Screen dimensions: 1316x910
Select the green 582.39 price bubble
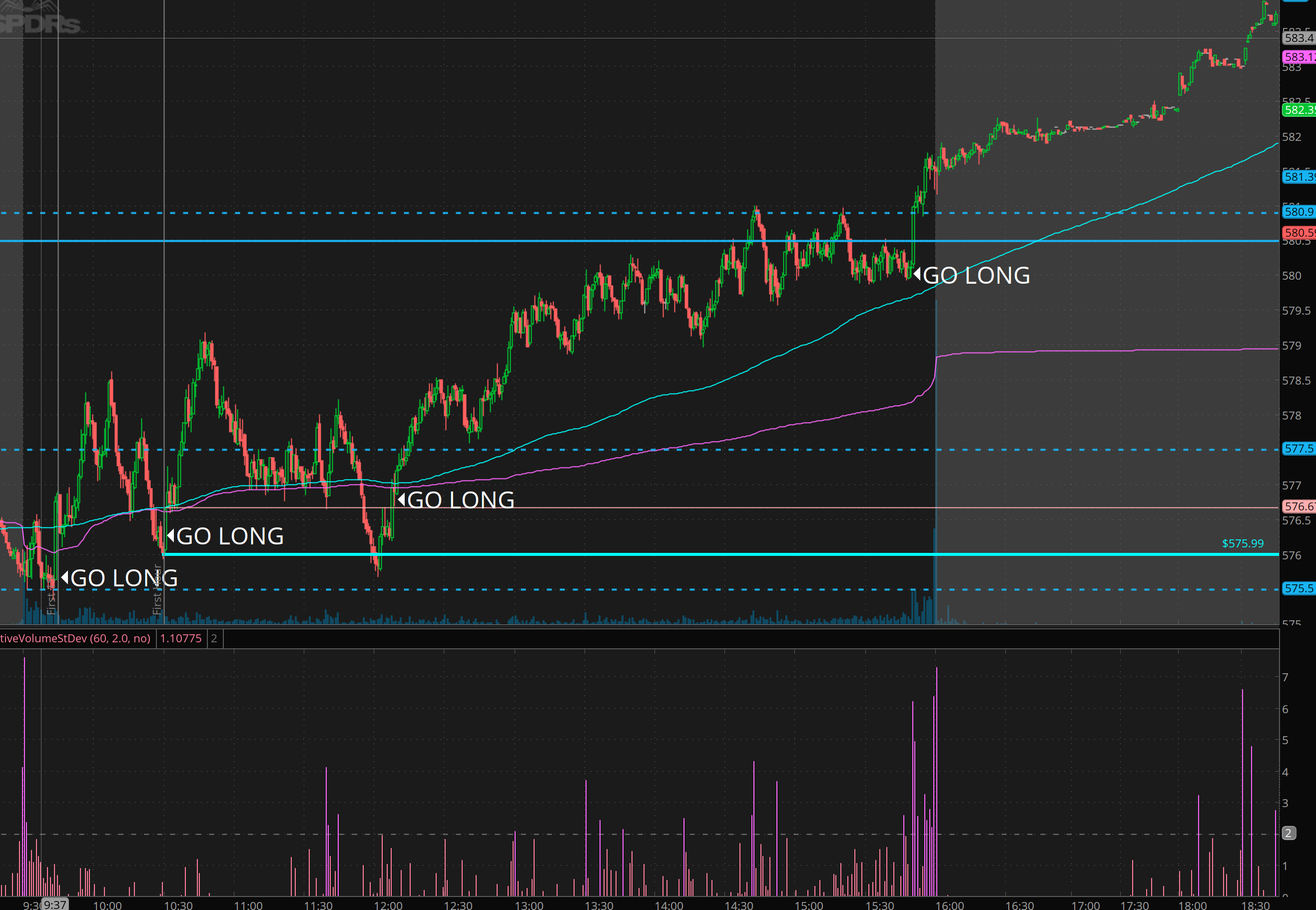pyautogui.click(x=1299, y=109)
